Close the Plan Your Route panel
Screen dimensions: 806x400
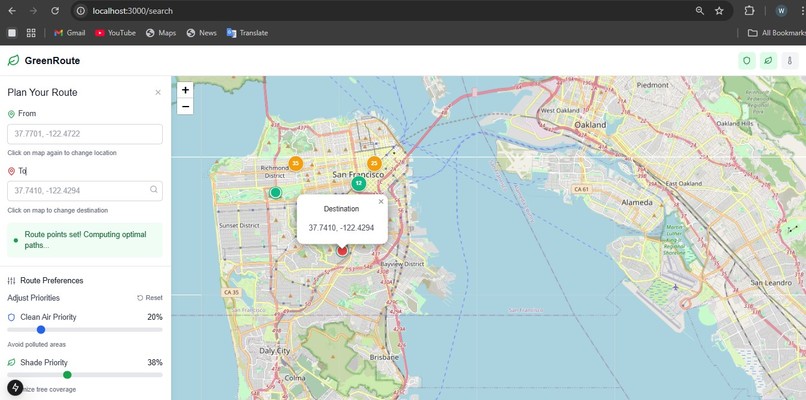(158, 93)
